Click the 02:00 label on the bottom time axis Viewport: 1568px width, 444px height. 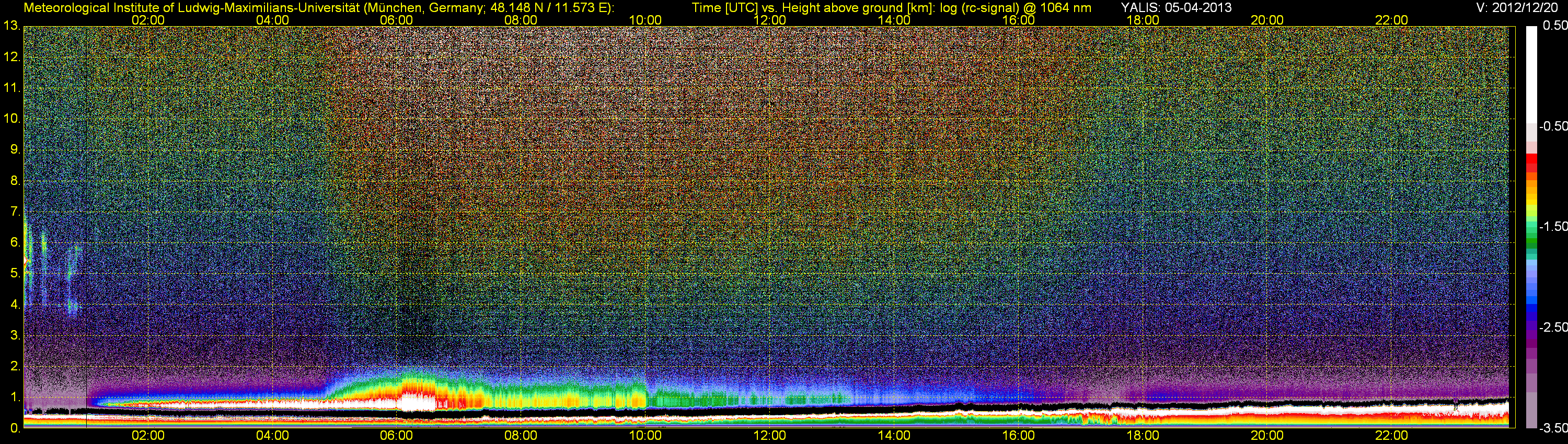(148, 436)
